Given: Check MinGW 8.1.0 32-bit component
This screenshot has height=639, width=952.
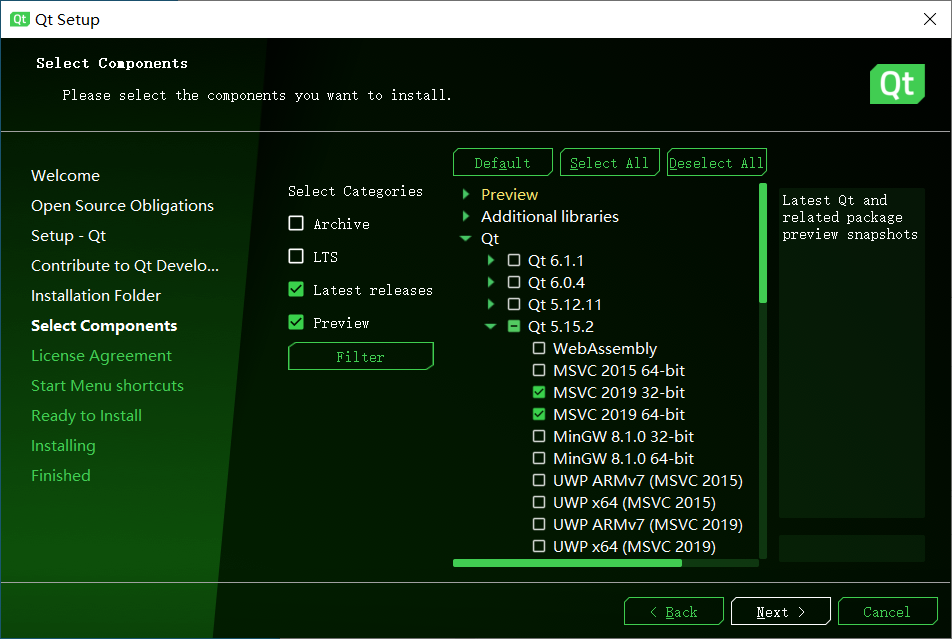Looking at the screenshot, I should click(539, 436).
